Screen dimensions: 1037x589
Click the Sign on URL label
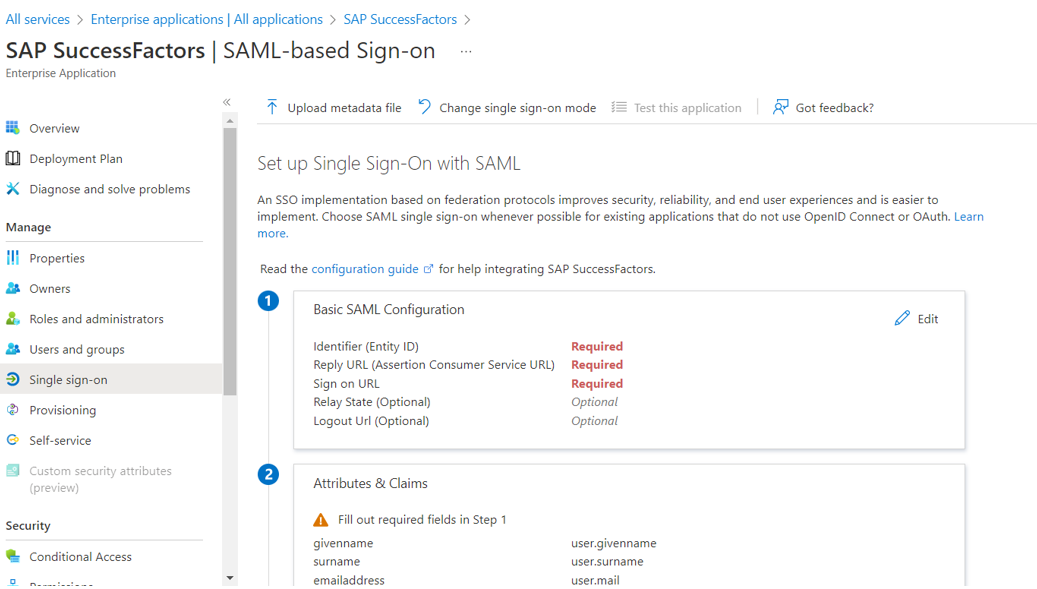[347, 383]
